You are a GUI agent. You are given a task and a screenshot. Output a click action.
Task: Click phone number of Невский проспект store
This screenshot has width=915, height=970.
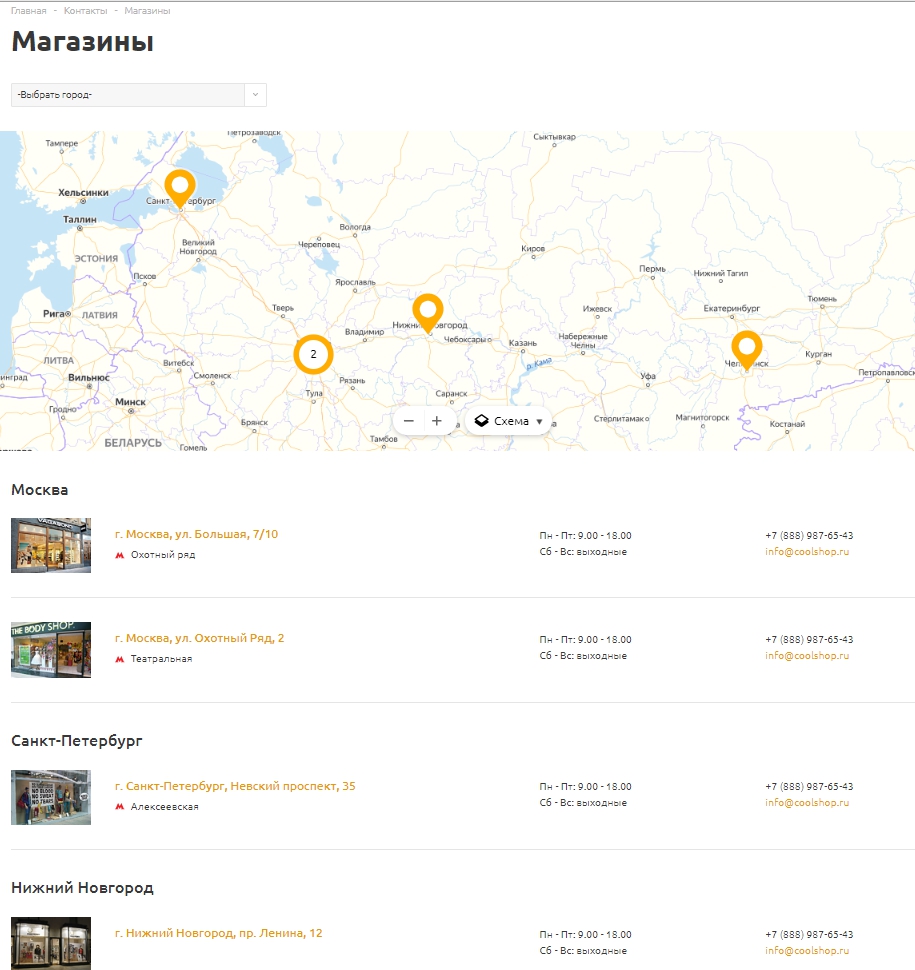pyautogui.click(x=809, y=786)
